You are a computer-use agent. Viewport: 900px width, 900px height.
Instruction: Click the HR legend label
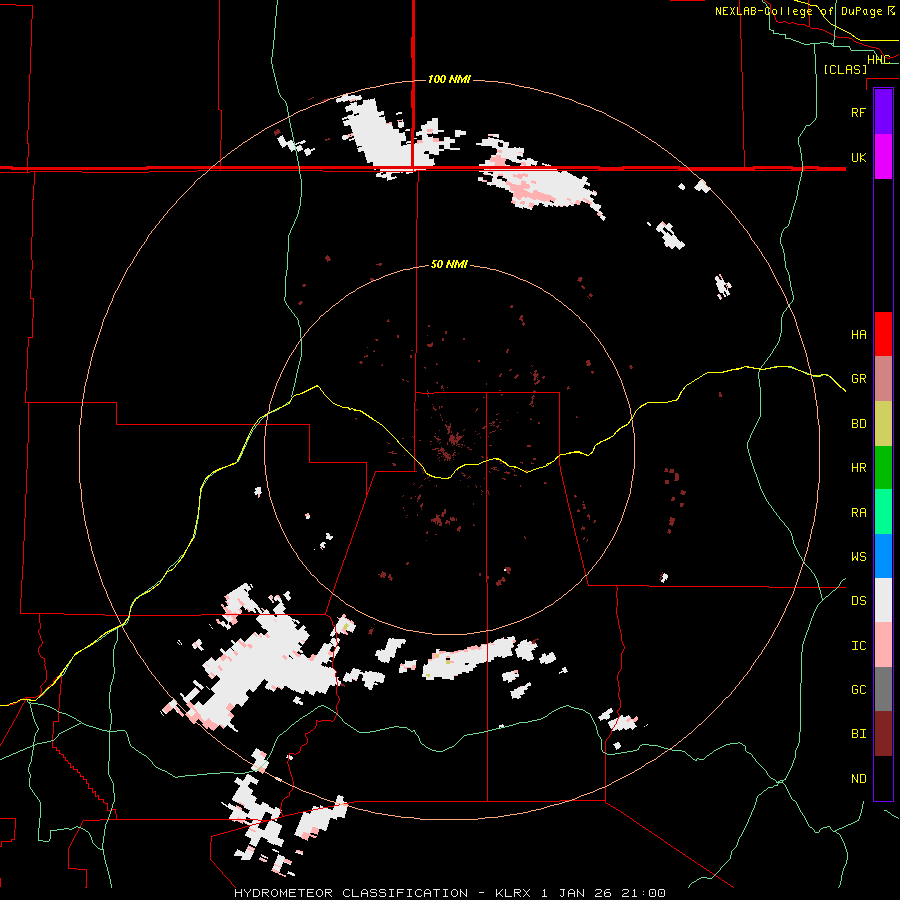tap(858, 468)
